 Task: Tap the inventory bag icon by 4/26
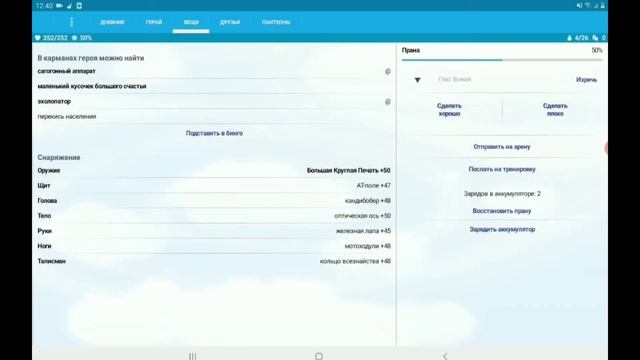(x=569, y=38)
